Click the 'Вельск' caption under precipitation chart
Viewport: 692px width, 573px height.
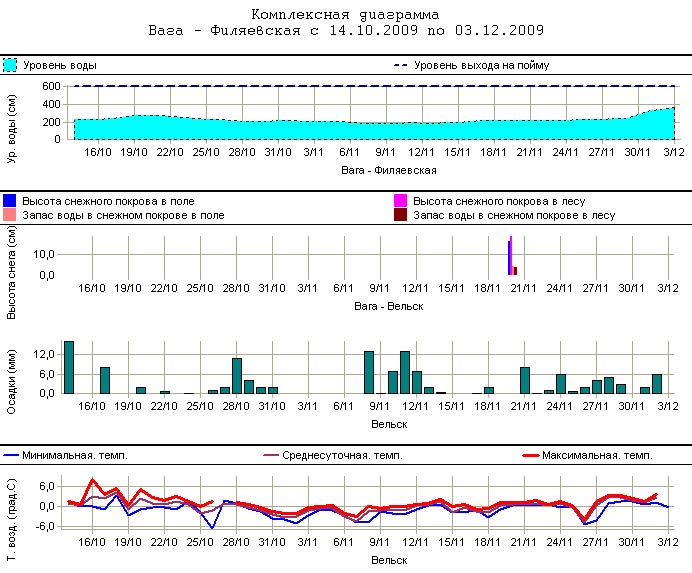pos(387,423)
